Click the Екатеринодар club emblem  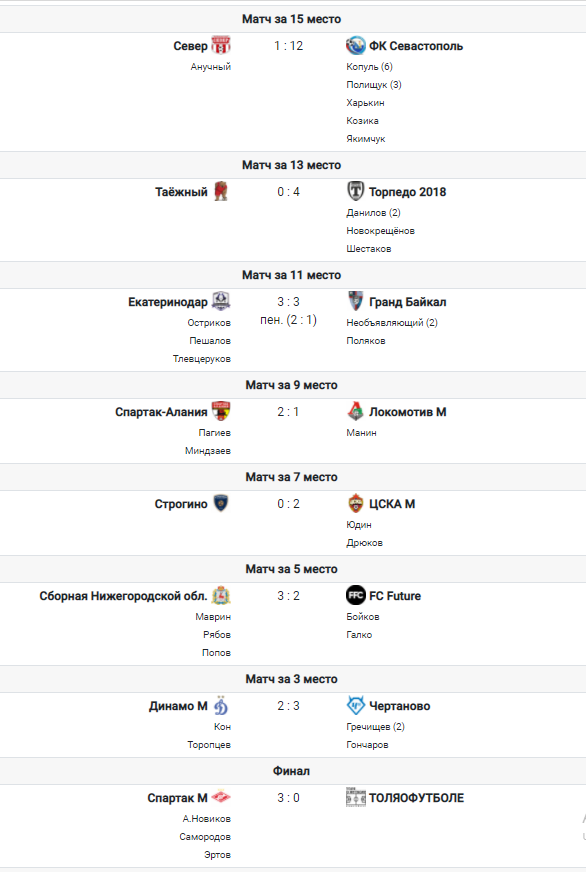click(x=221, y=301)
